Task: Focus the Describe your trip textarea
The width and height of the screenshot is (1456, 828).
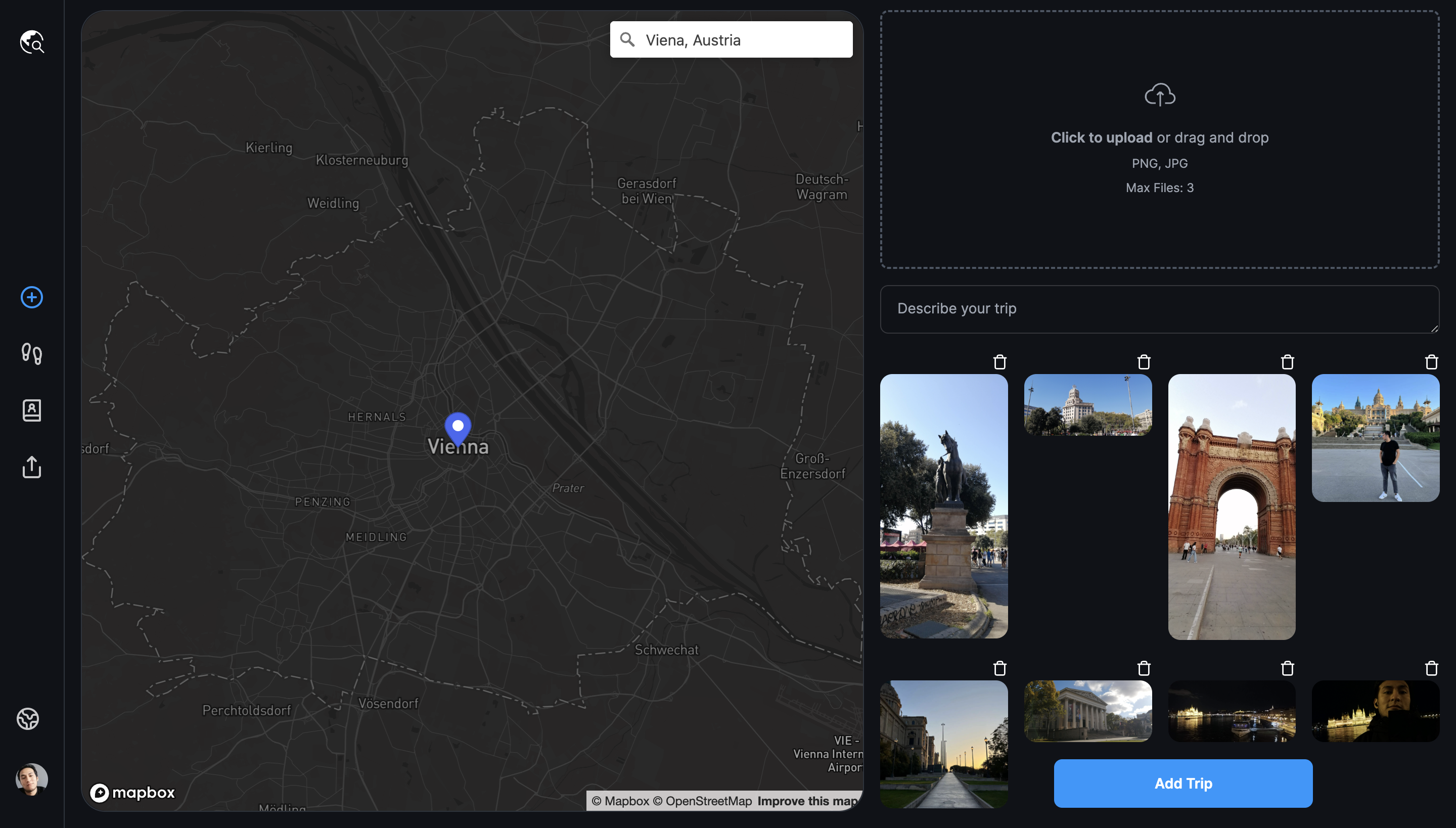Action: tap(1160, 309)
